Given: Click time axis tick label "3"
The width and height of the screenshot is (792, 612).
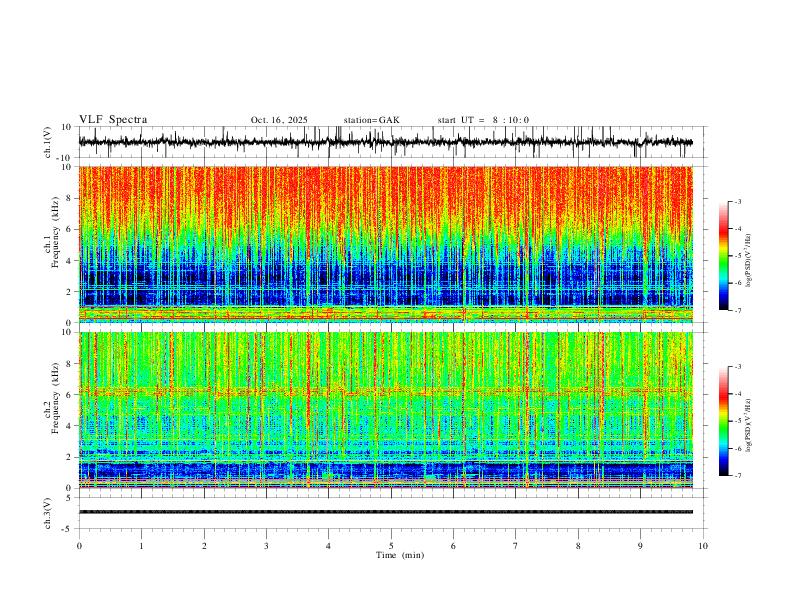Looking at the screenshot, I should click(x=266, y=546).
